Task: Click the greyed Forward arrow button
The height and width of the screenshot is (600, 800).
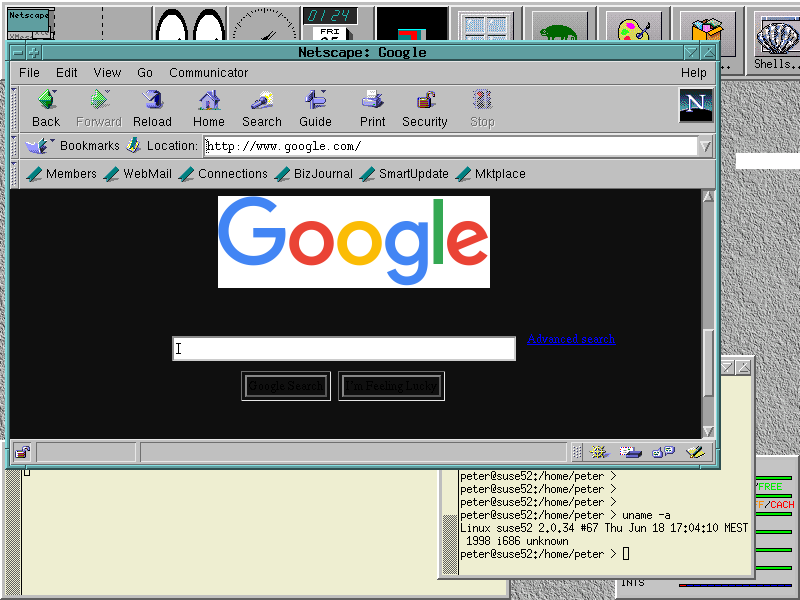Action: (x=99, y=108)
